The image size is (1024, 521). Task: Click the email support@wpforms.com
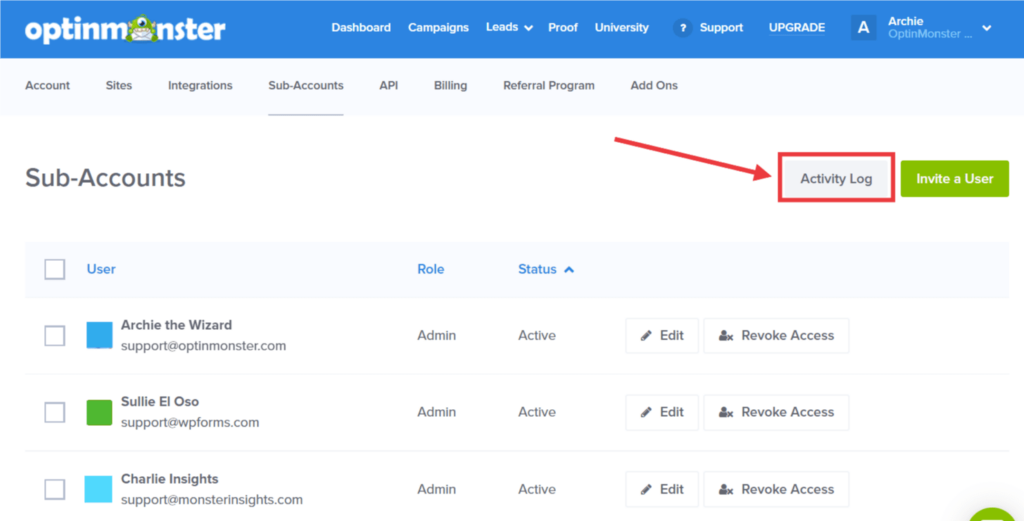pos(190,422)
